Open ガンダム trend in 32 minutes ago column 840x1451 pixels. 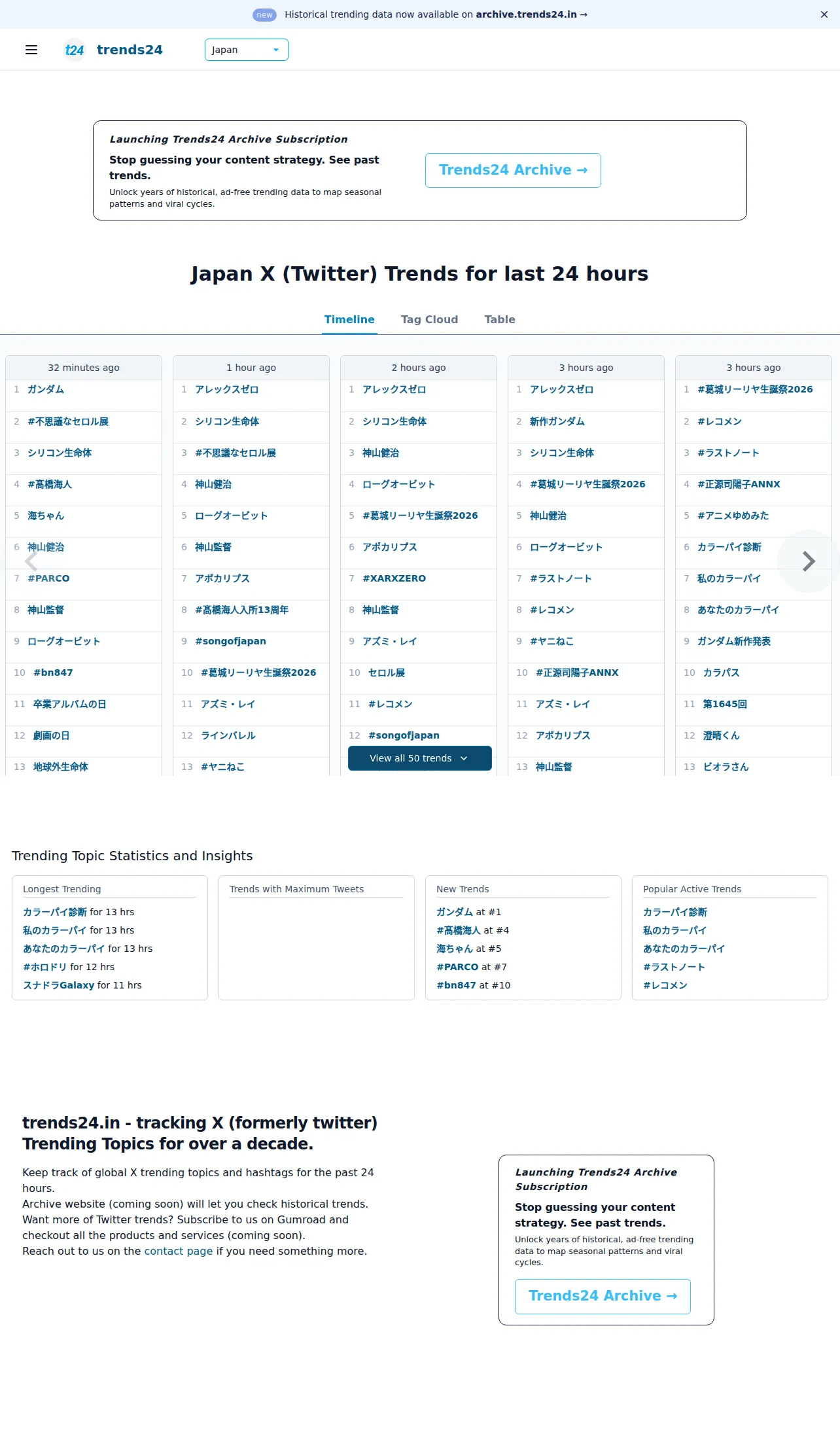(46, 390)
